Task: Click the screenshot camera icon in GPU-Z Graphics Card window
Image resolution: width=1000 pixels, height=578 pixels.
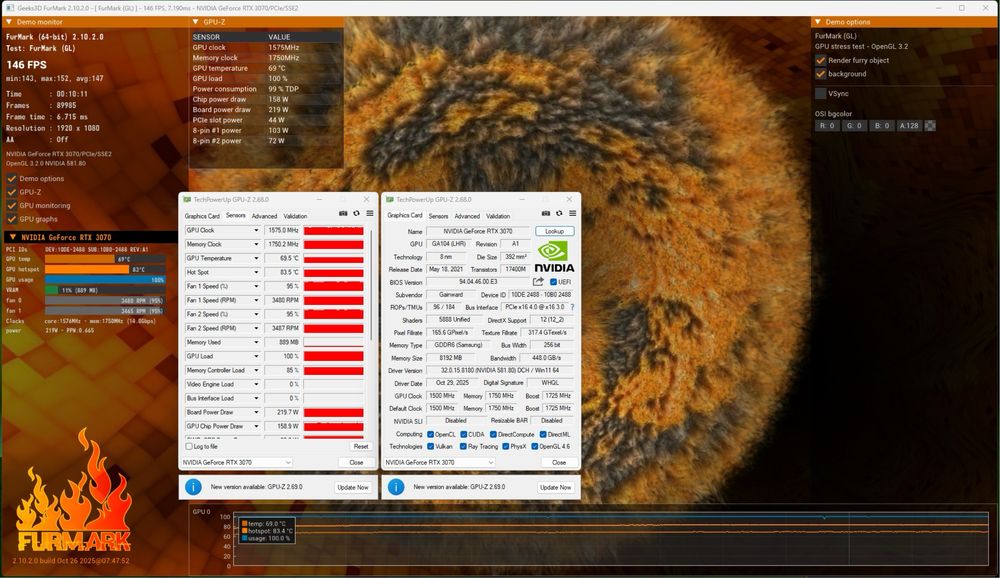Action: tap(546, 214)
